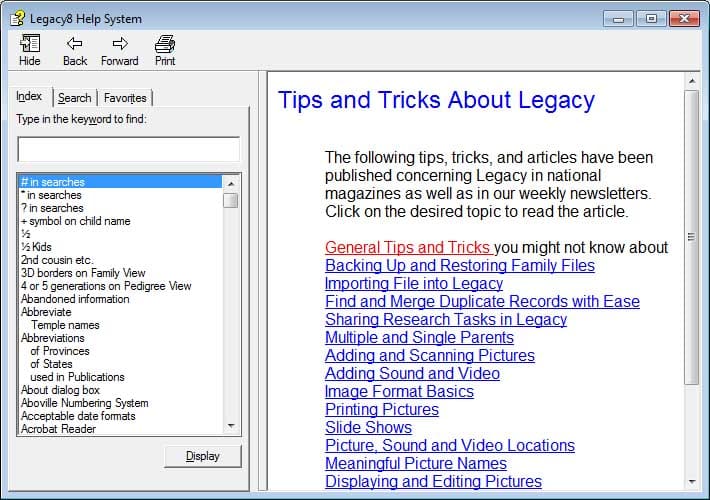The image size is (710, 500).
Task: Click index list scroll up arrow
Action: (x=231, y=183)
